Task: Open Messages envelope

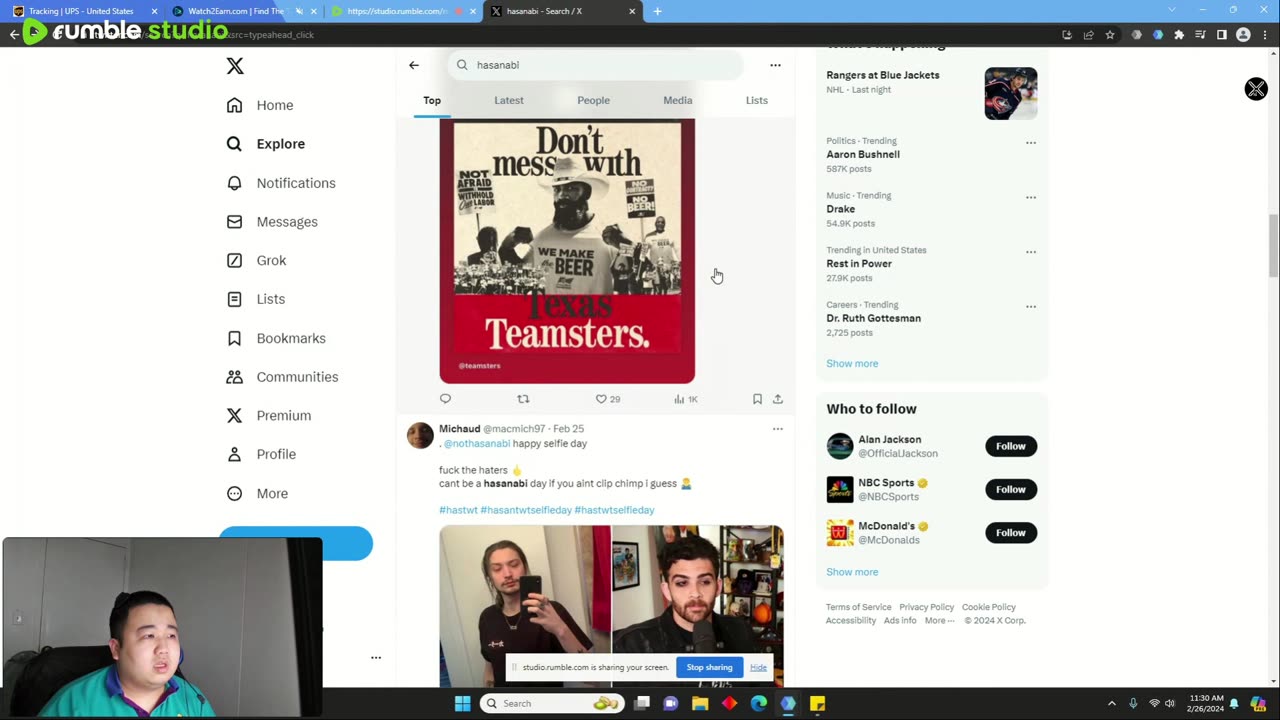Action: [234, 222]
